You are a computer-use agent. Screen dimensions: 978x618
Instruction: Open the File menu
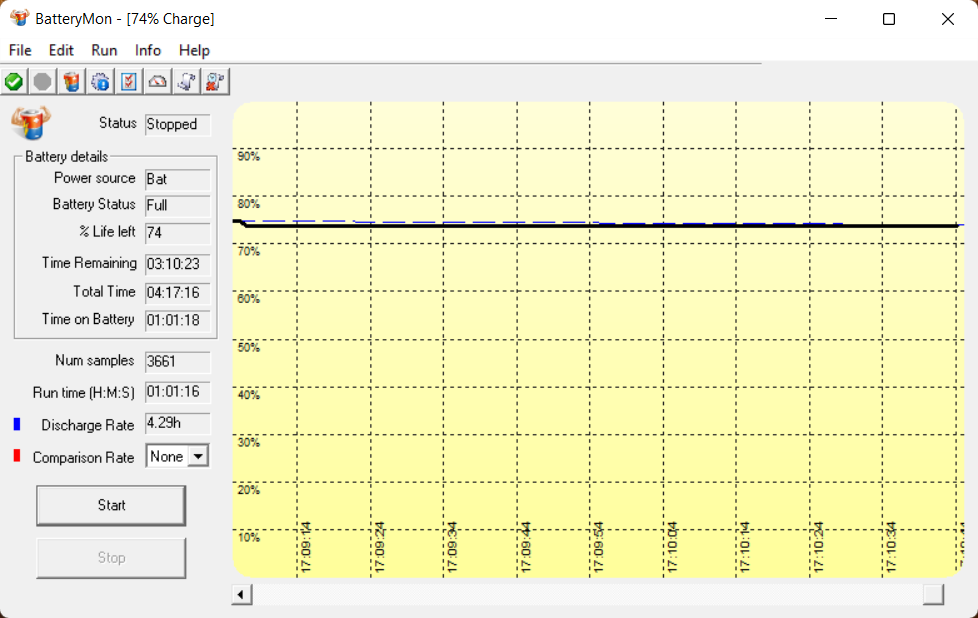[20, 51]
